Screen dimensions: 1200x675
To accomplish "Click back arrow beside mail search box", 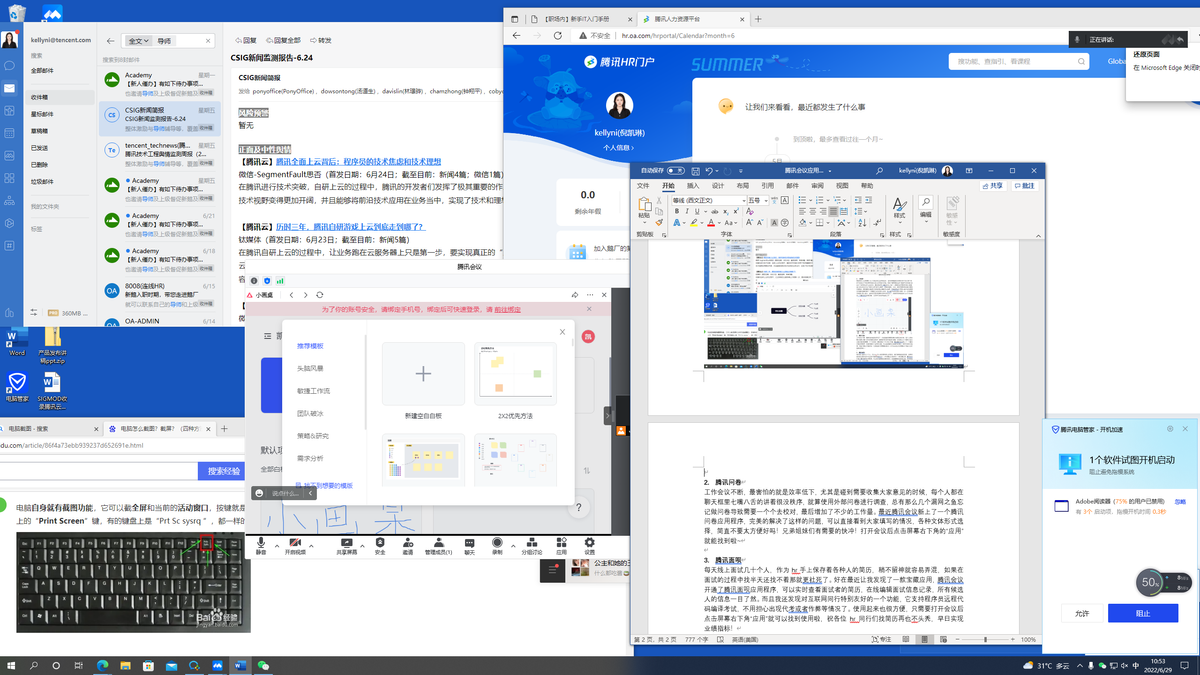I will [x=110, y=41].
